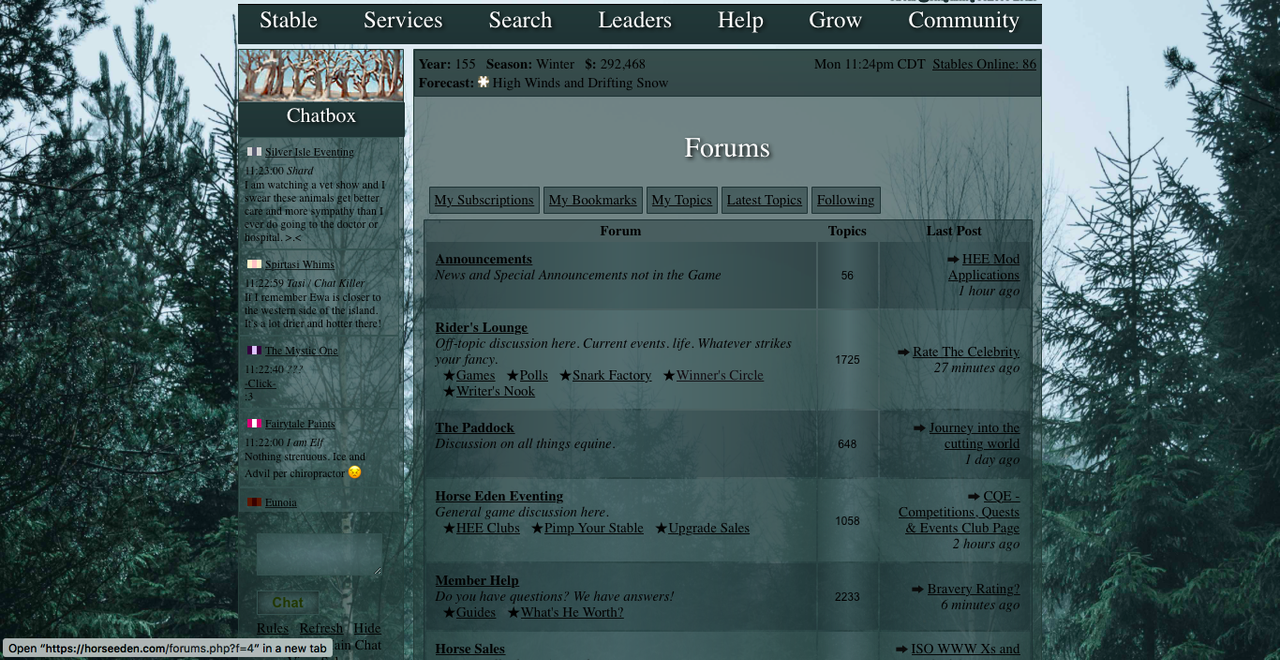Open the Member Help forum
The width and height of the screenshot is (1280, 660).
coord(476,580)
